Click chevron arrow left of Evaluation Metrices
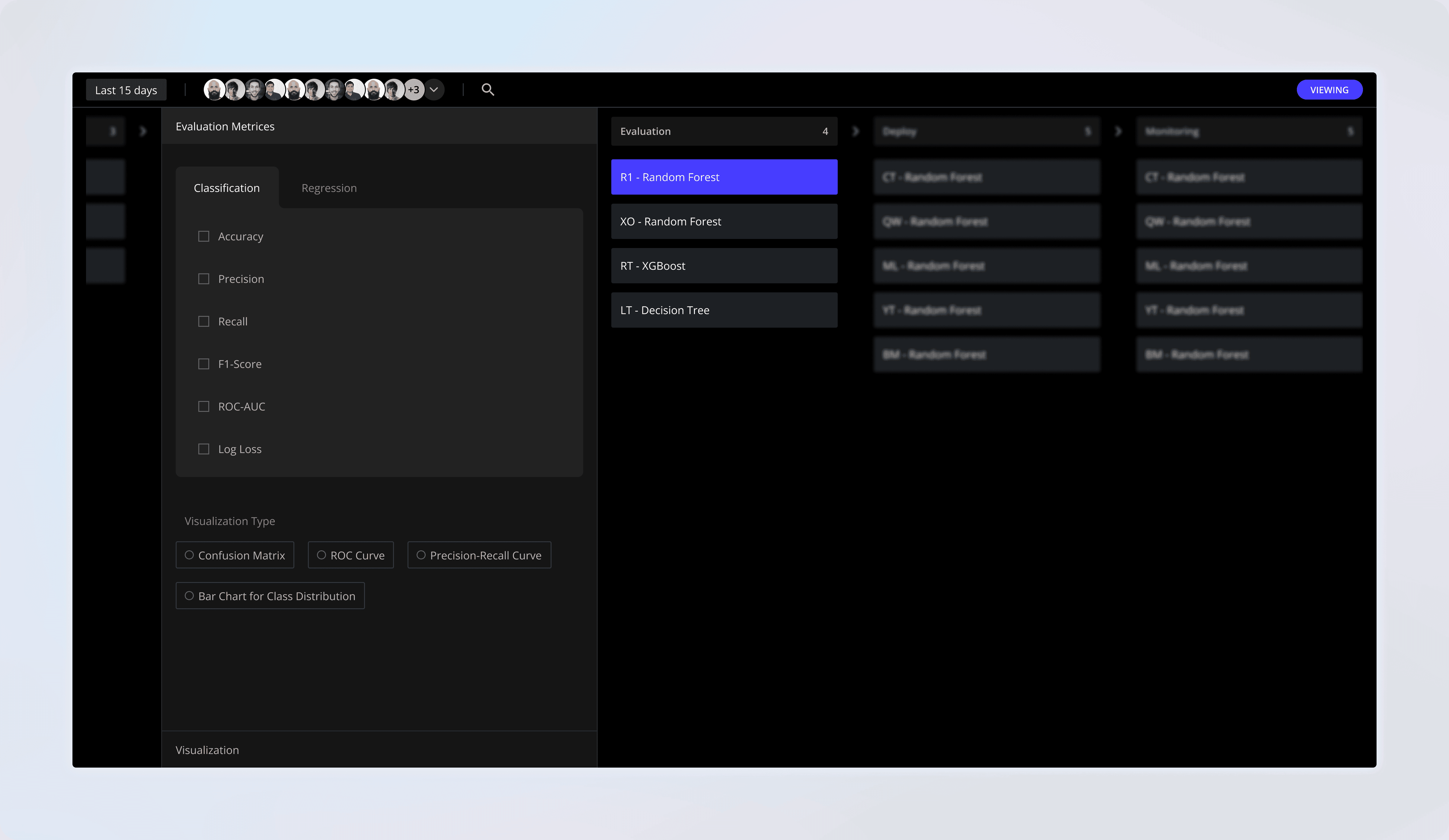Screen dimensions: 1449x840 coord(143,132)
